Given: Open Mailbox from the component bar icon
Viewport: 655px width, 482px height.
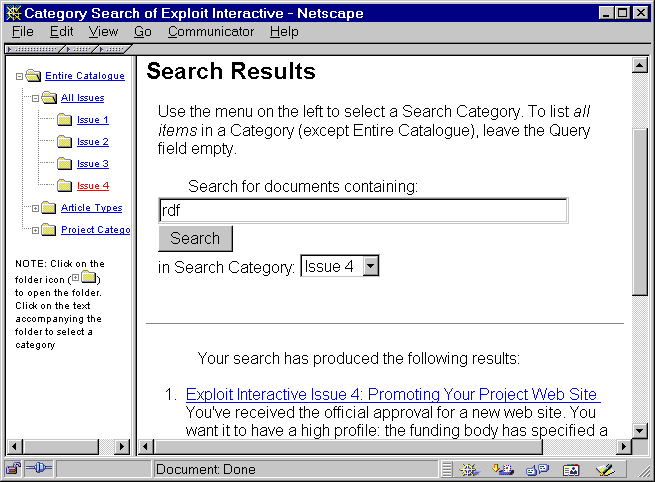Looking at the screenshot, I should click(x=503, y=470).
